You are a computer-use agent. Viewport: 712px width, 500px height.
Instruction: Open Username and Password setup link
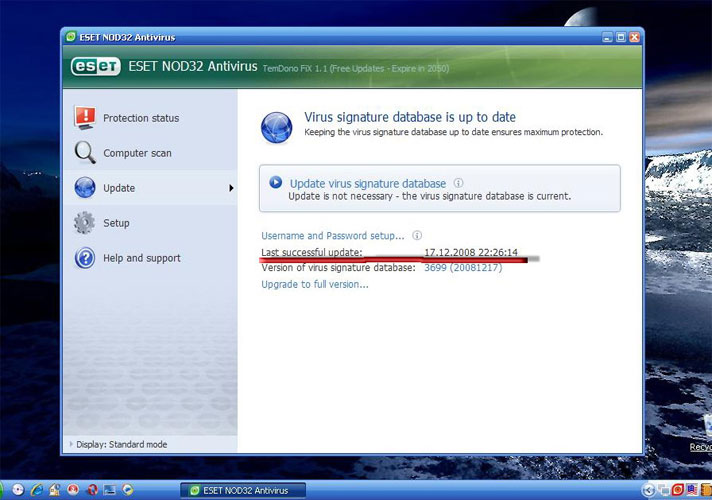click(332, 236)
